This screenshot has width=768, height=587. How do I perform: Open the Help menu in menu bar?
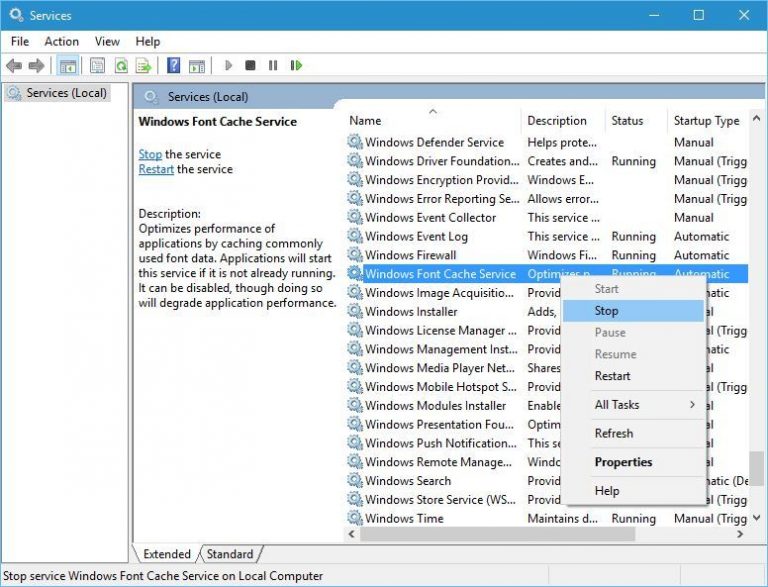148,42
